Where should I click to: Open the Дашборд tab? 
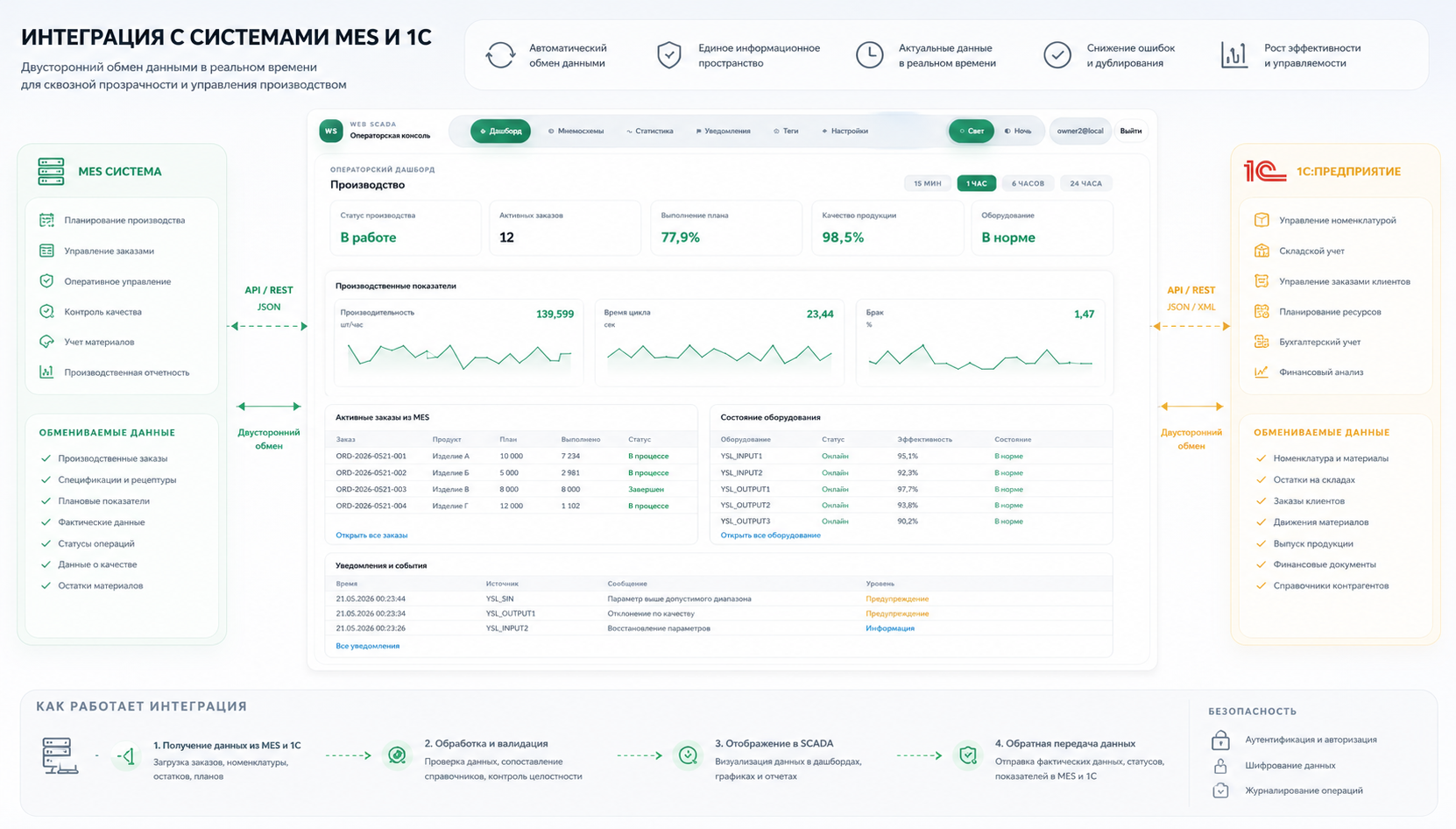pos(500,131)
